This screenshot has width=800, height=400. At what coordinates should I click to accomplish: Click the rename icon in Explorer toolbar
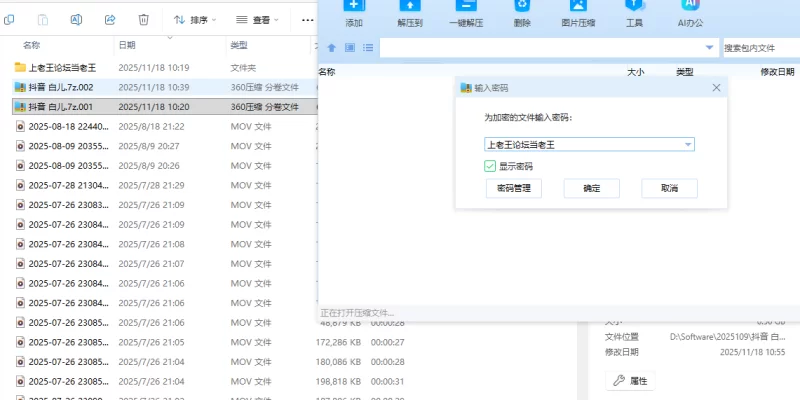click(76, 19)
